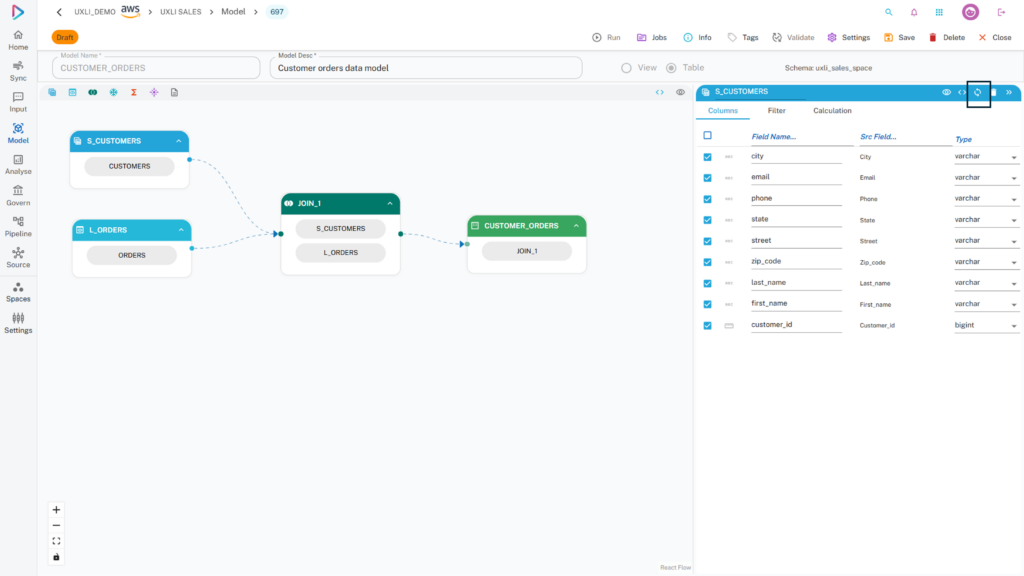Open Pipeline from the left sidebar

(18, 226)
